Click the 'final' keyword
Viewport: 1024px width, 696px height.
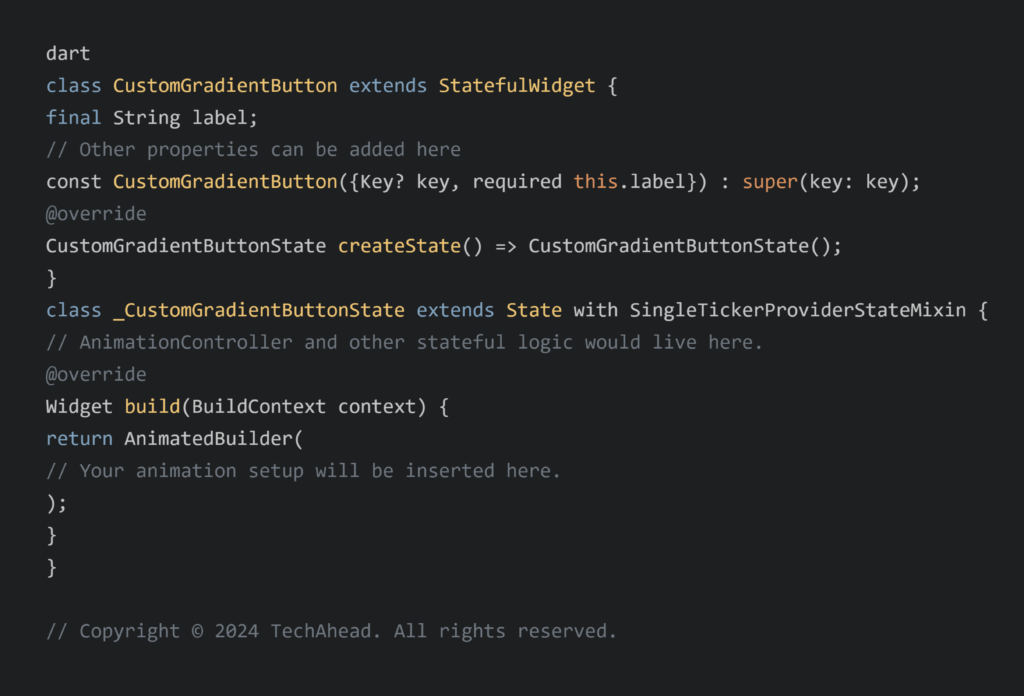point(73,118)
